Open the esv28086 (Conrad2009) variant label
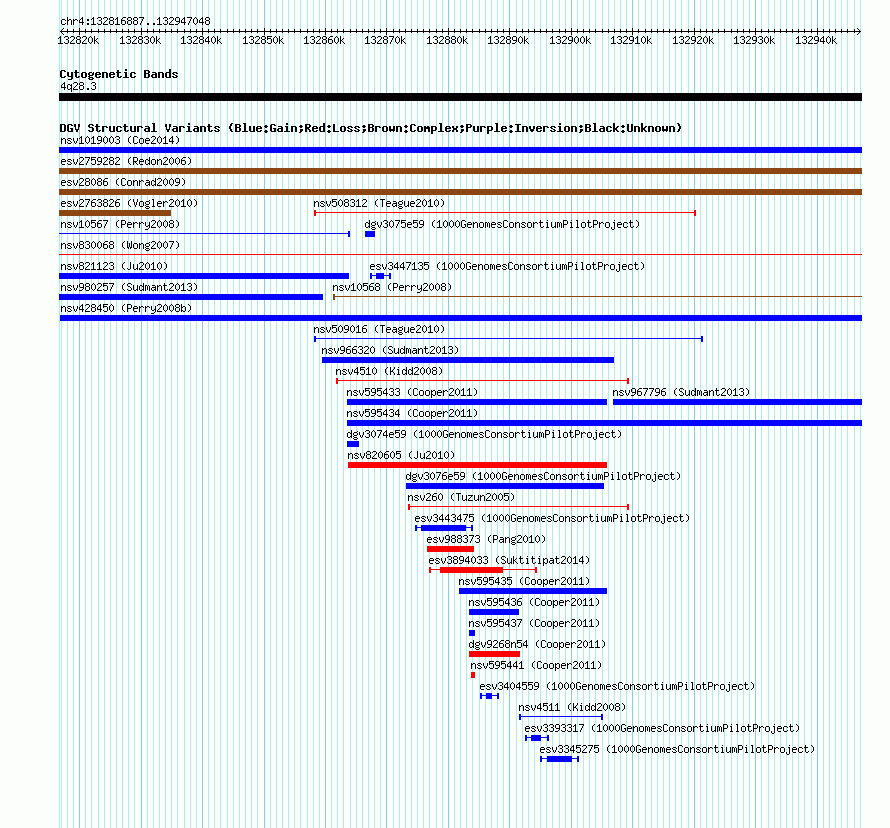 tap(123, 182)
